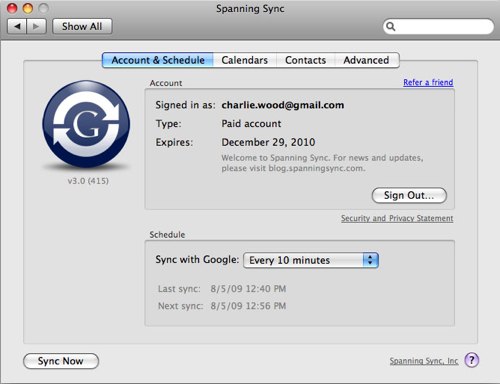Click the search magnifier icon
This screenshot has width=500, height=384.
tap(391, 26)
